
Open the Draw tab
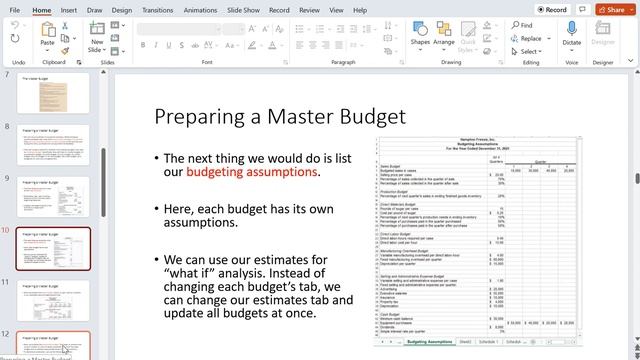coord(94,10)
